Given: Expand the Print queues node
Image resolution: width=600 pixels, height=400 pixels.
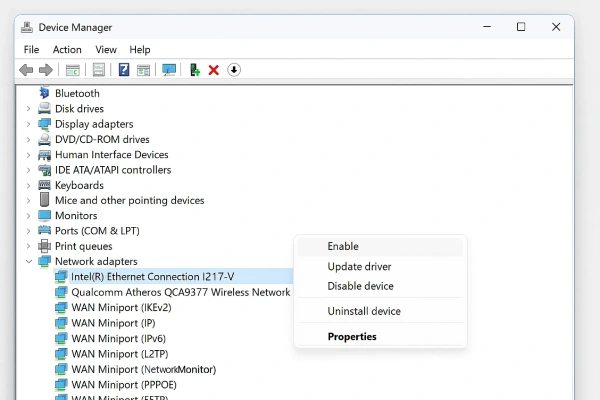Looking at the screenshot, I should click(x=28, y=246).
